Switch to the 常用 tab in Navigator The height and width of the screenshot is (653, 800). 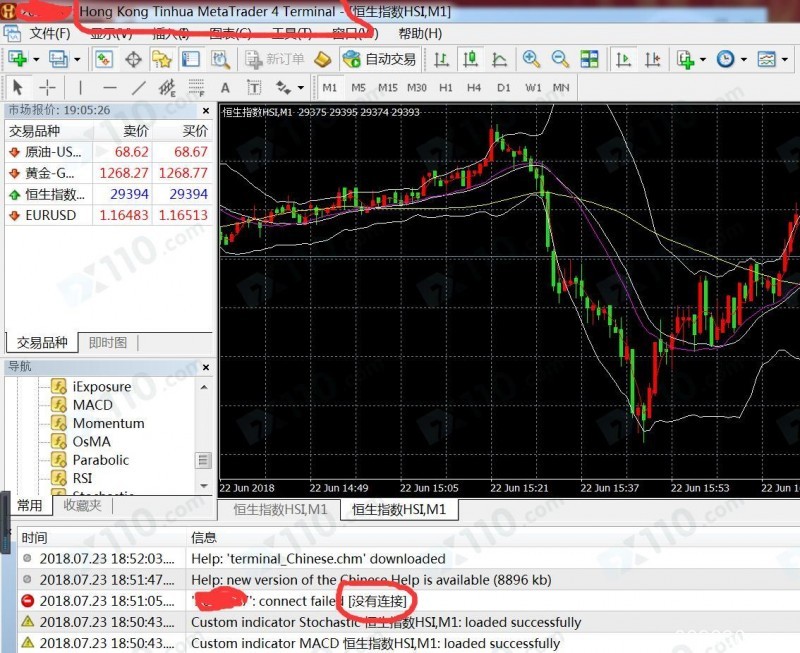[x=30, y=506]
